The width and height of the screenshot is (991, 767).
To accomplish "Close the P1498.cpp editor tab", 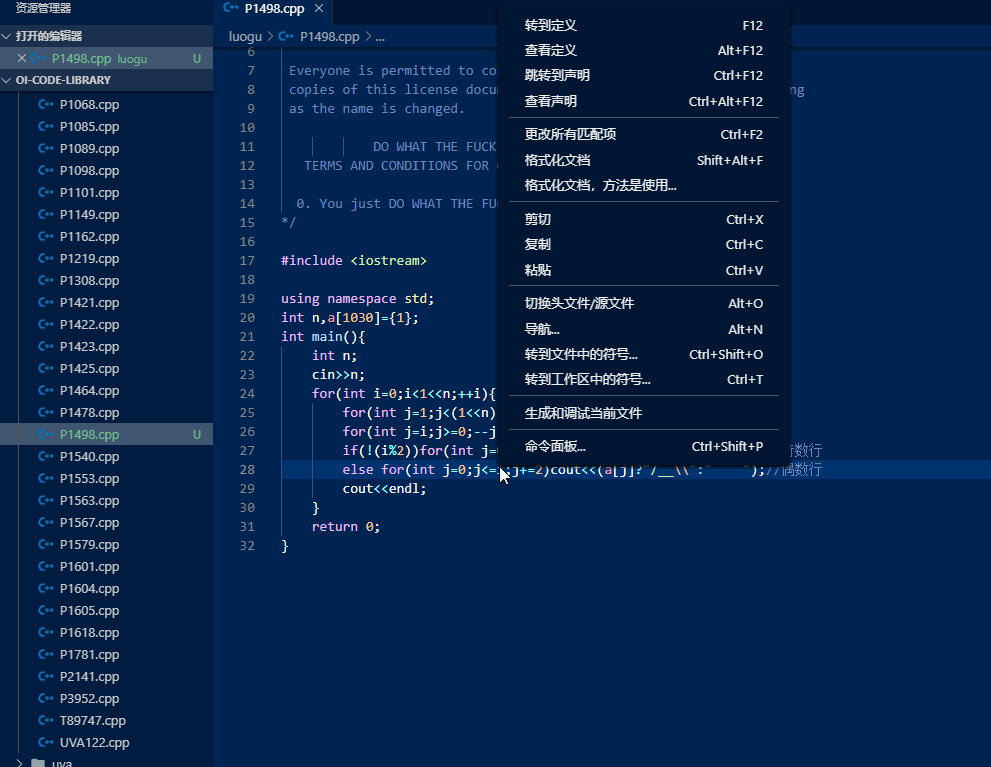I will tap(319, 8).
